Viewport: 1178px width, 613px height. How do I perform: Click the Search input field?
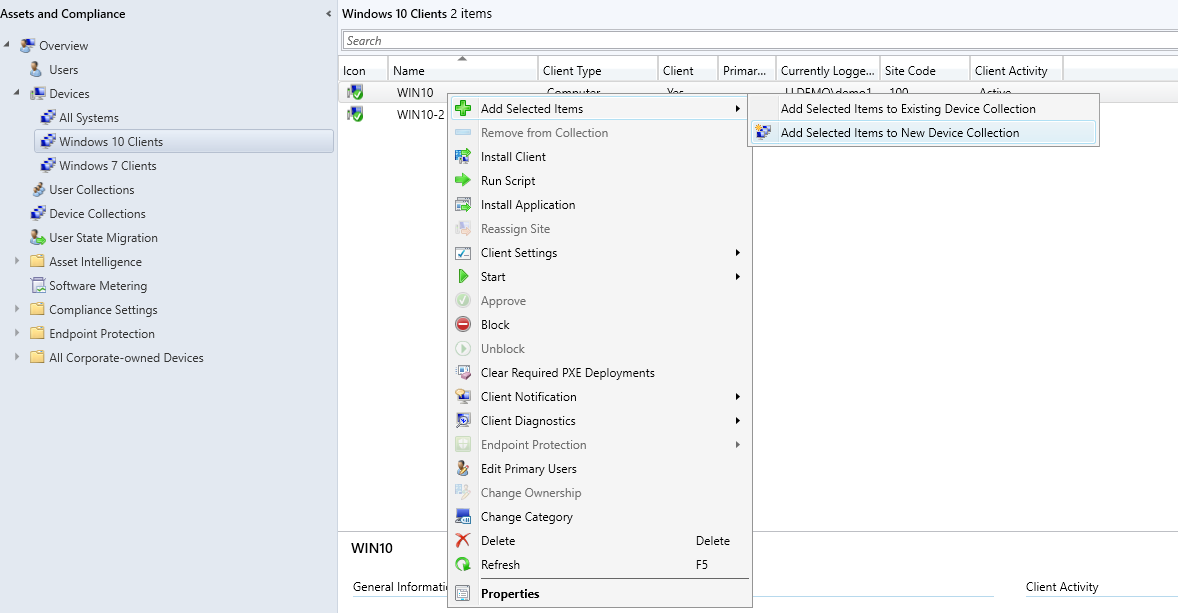(760, 41)
